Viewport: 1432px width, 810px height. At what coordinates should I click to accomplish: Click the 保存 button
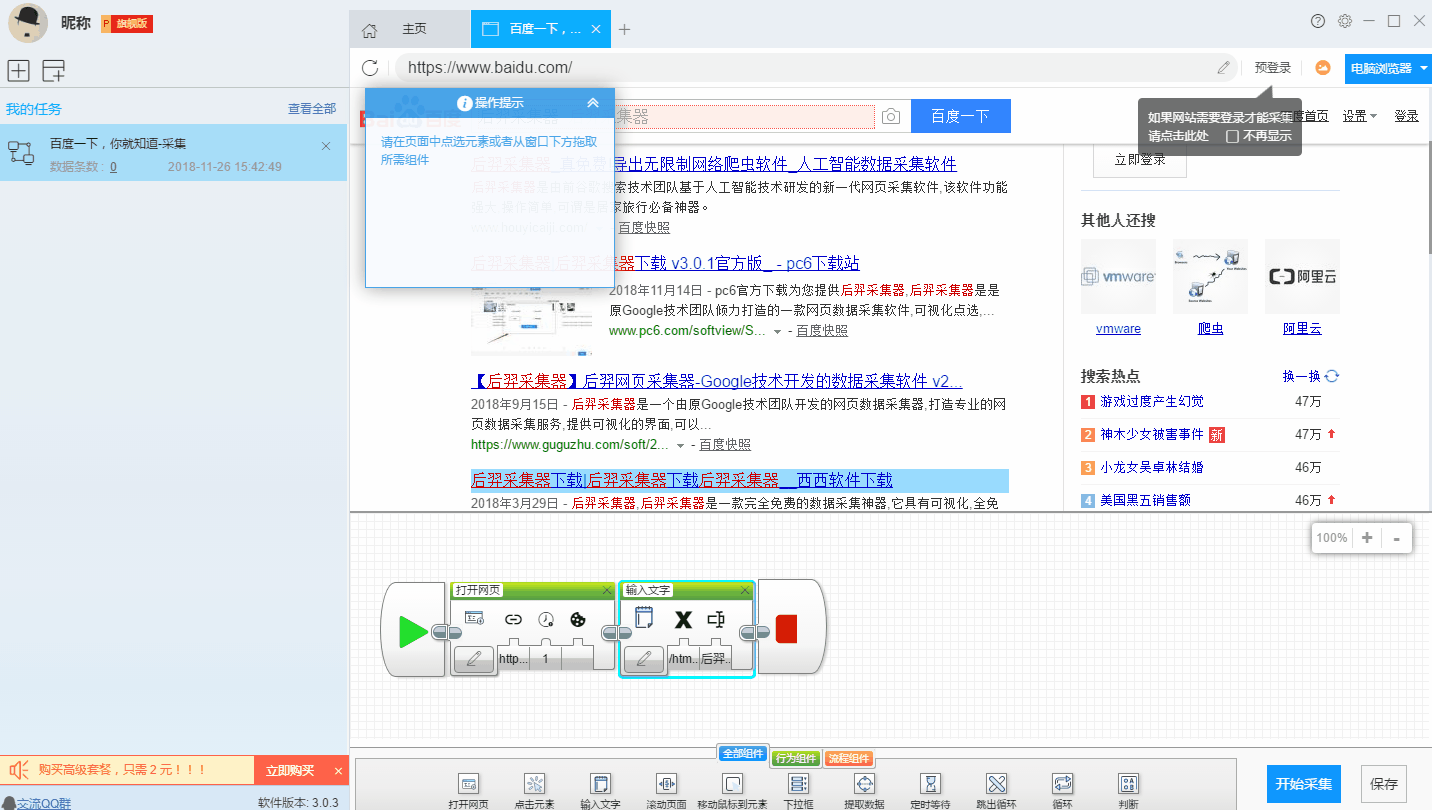click(1384, 785)
